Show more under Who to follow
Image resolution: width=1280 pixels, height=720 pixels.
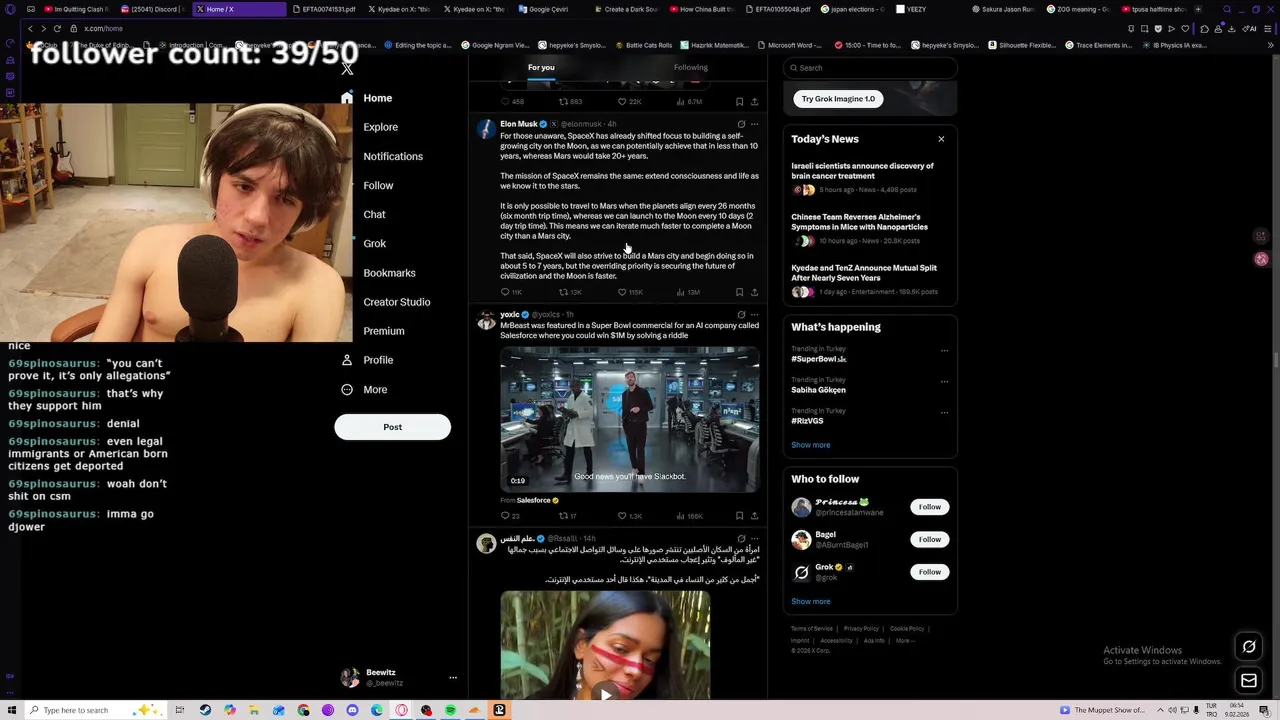(810, 601)
